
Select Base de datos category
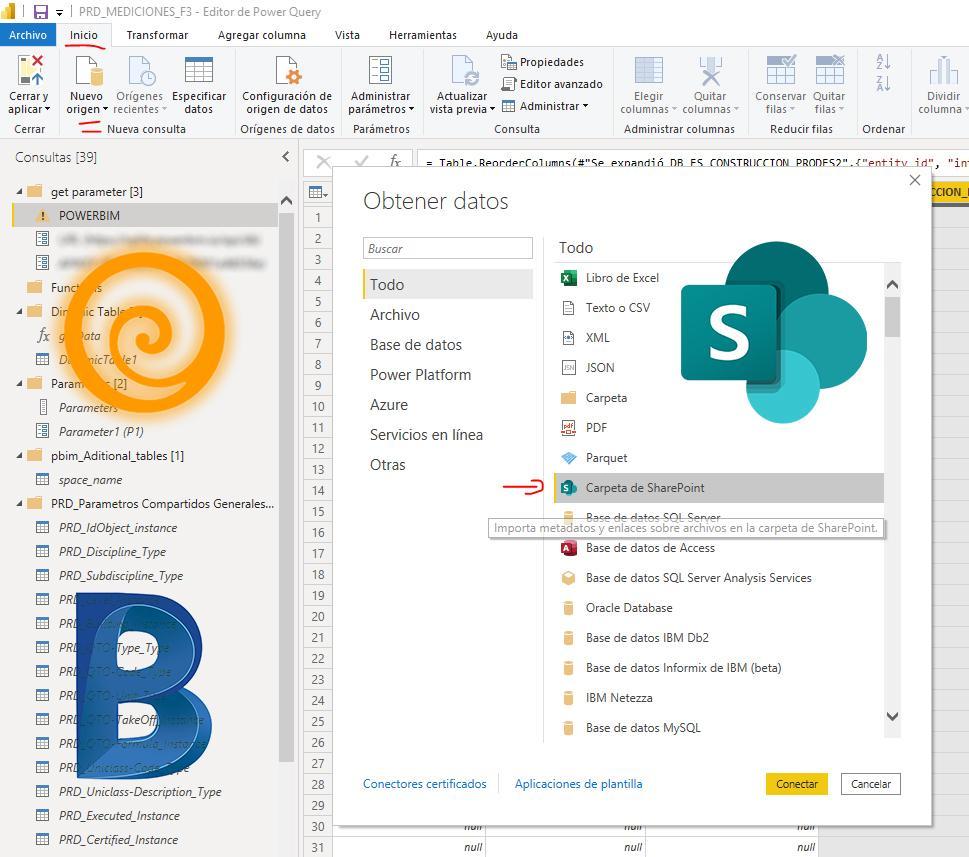point(416,345)
